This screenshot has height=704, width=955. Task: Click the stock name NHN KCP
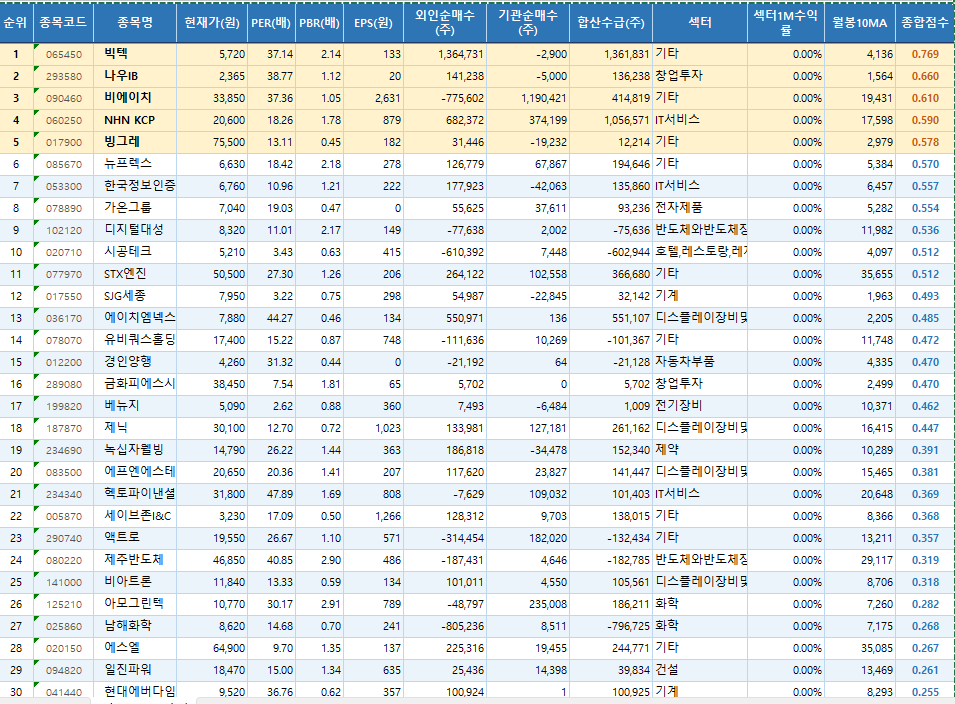tap(129, 120)
